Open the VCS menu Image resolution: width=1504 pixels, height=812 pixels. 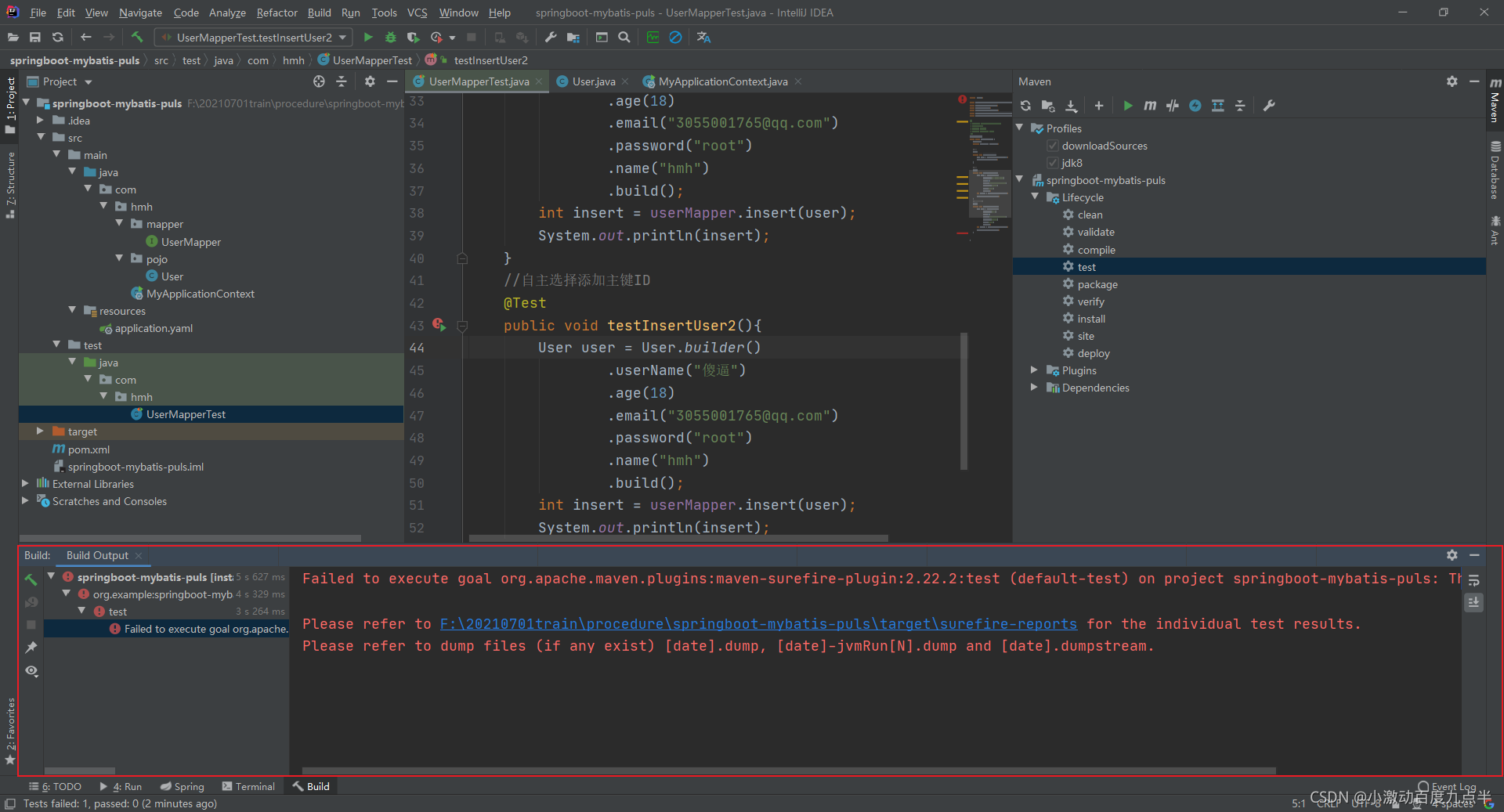pyautogui.click(x=418, y=13)
